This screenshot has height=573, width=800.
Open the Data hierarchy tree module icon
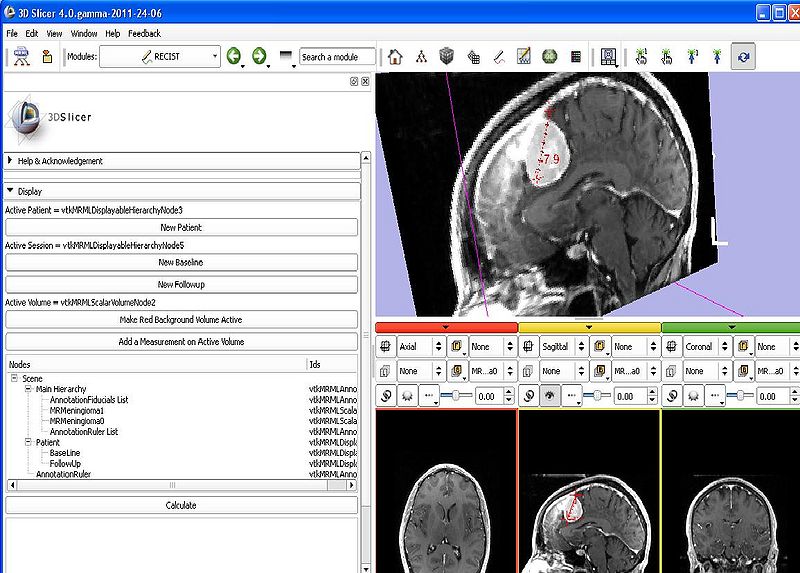421,57
